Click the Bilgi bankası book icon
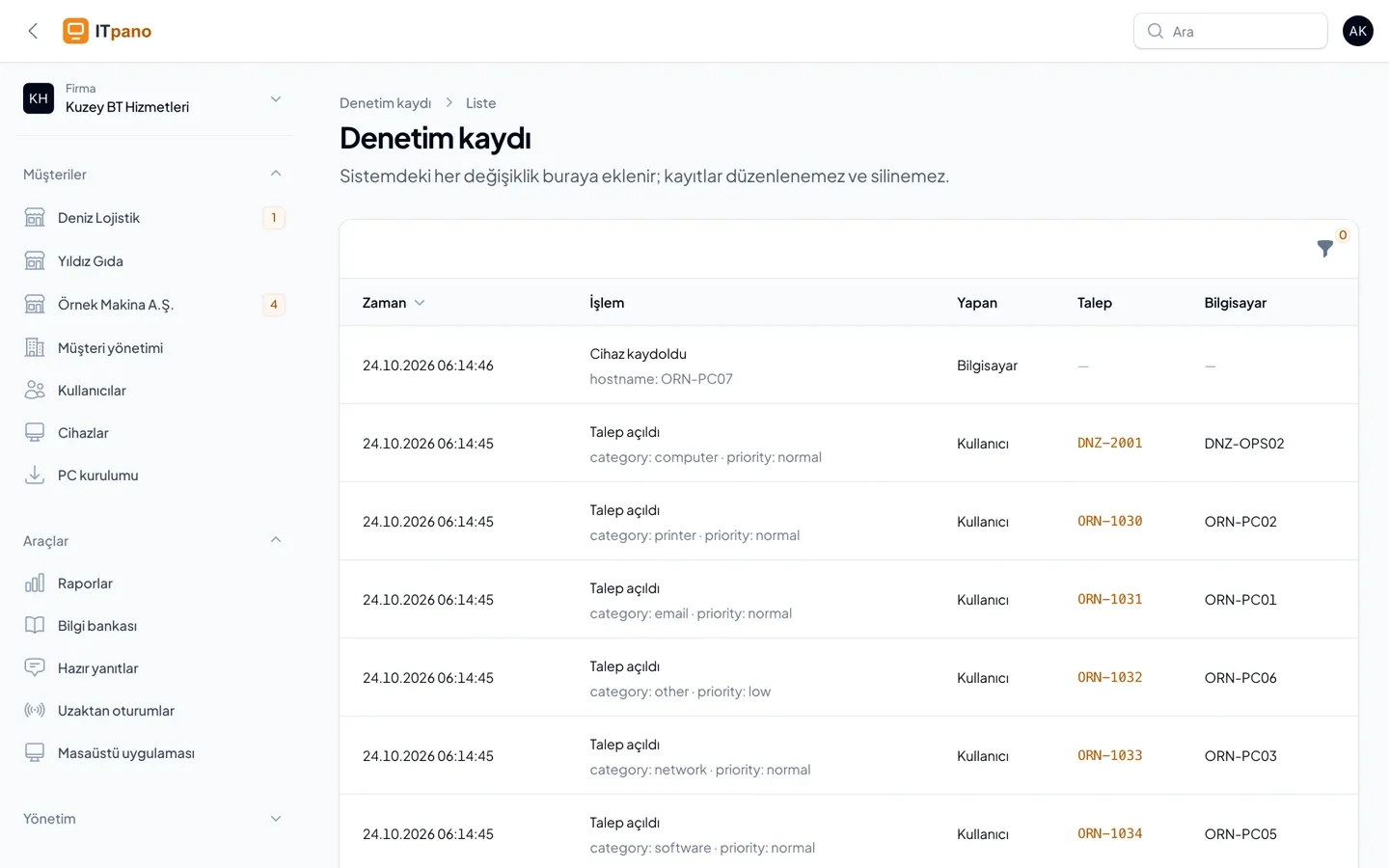The width and height of the screenshot is (1389, 868). (35, 625)
